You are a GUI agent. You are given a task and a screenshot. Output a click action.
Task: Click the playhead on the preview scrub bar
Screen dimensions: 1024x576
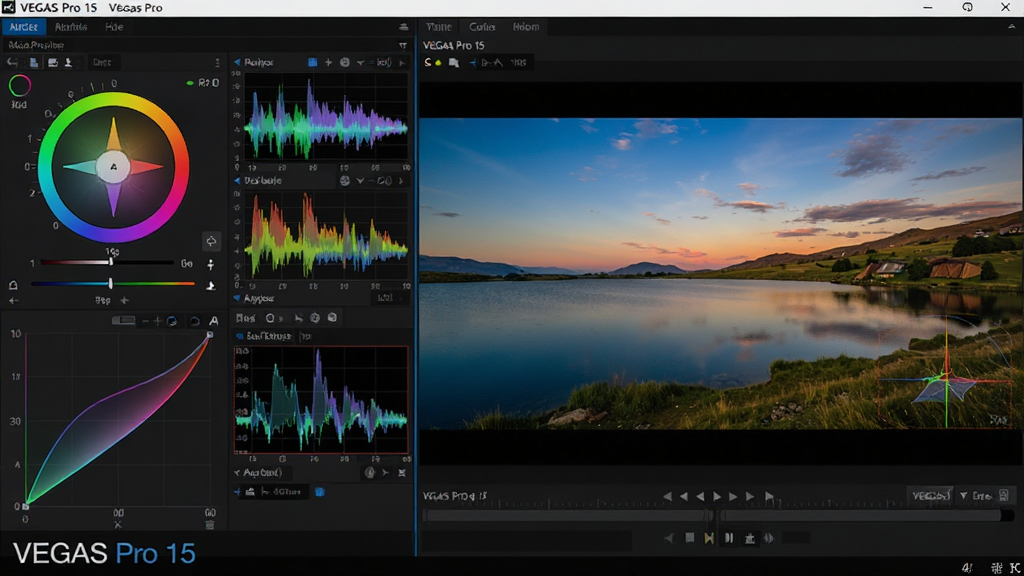coord(713,515)
